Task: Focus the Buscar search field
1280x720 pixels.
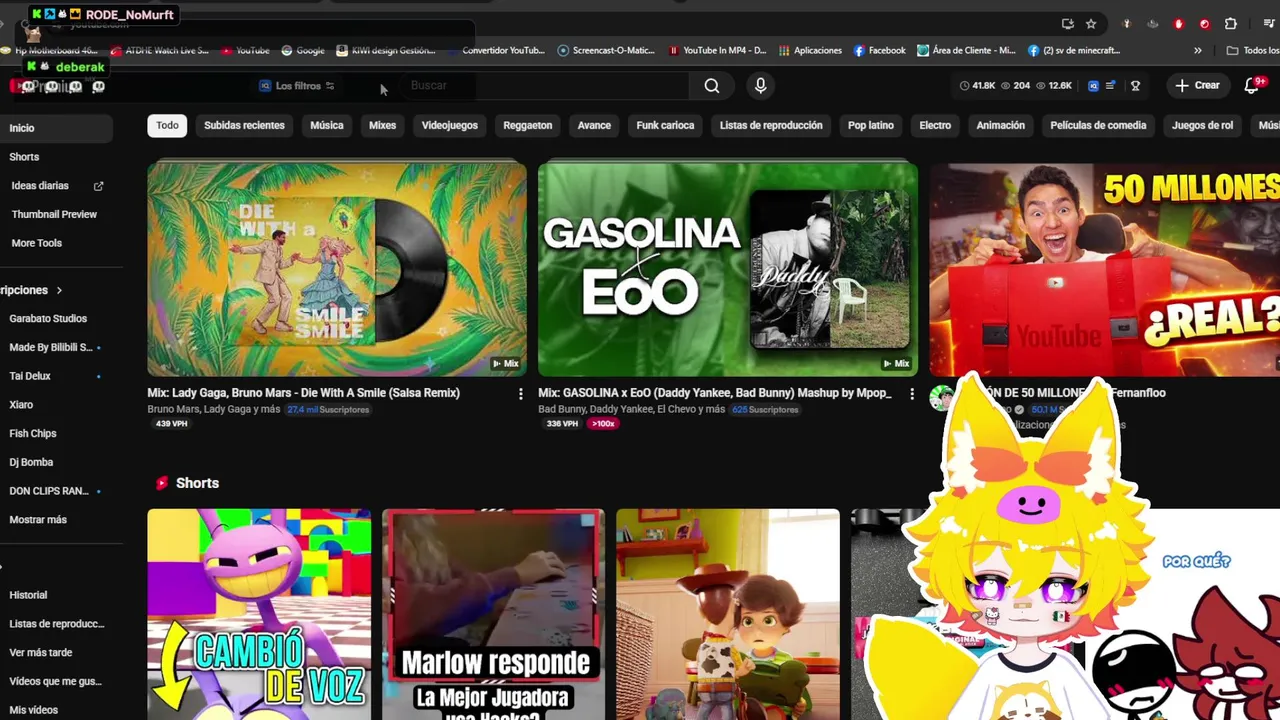Action: (x=545, y=86)
